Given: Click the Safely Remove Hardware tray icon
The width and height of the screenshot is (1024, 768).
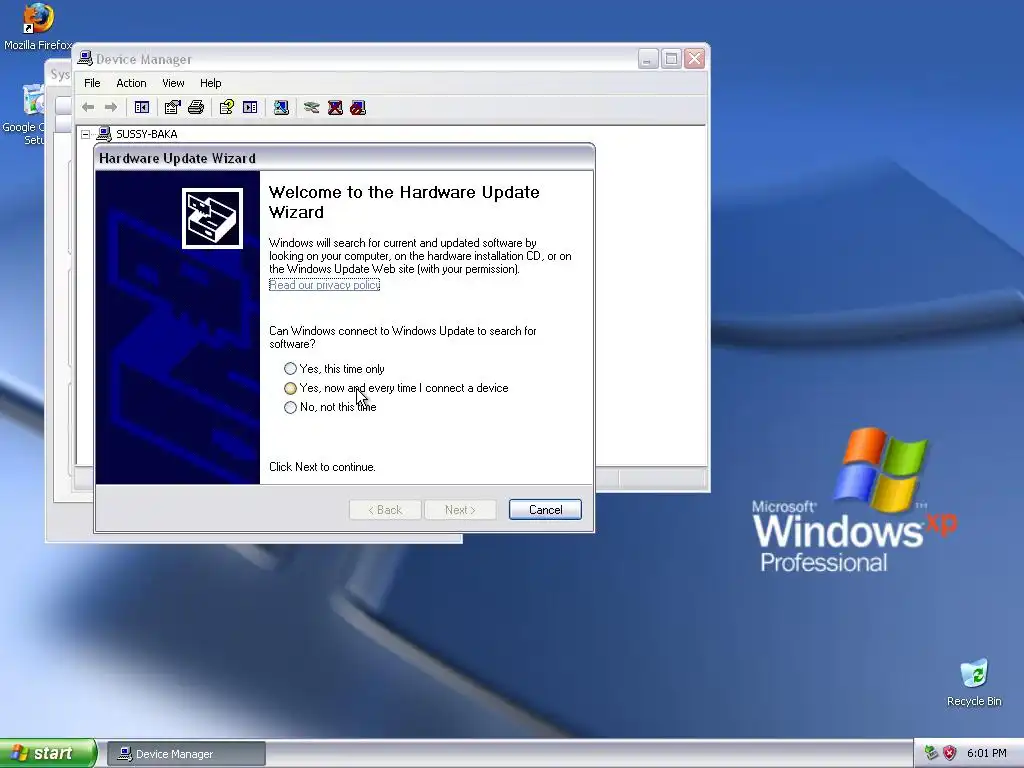Looking at the screenshot, I should click(931, 753).
